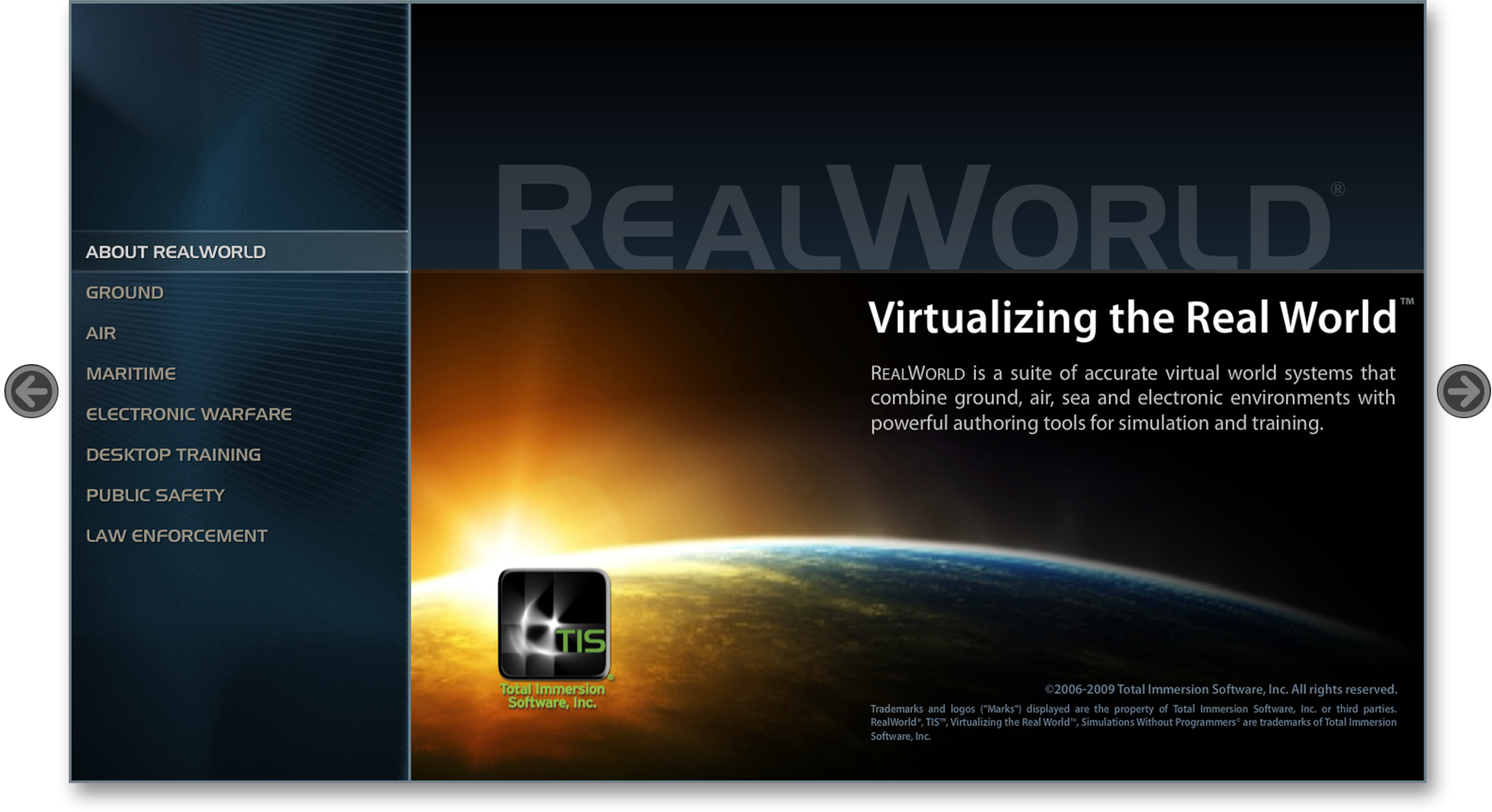
Task: Open the Public Safety section
Action: [155, 496]
